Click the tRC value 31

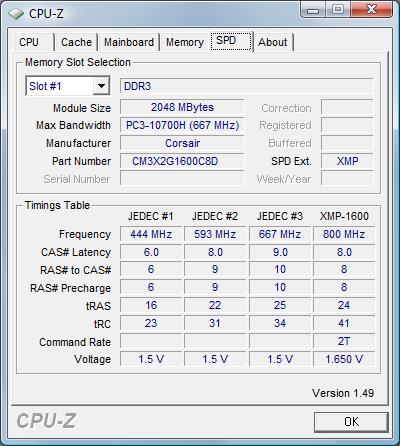215,323
